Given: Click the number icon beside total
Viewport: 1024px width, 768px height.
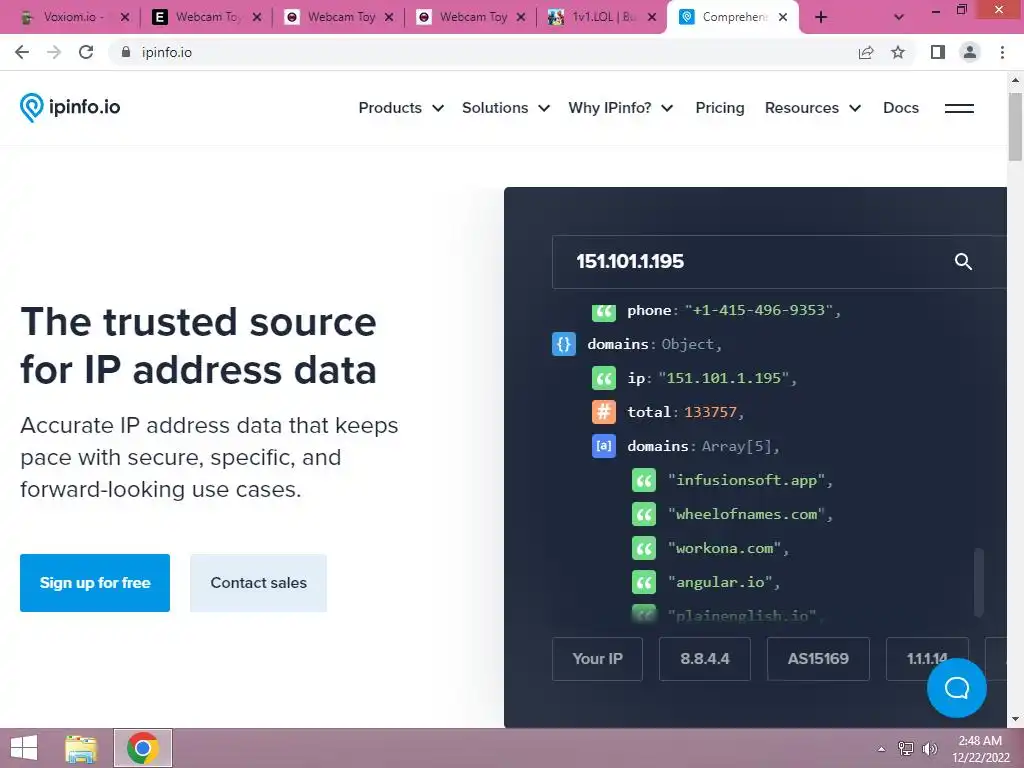Looking at the screenshot, I should (603, 412).
